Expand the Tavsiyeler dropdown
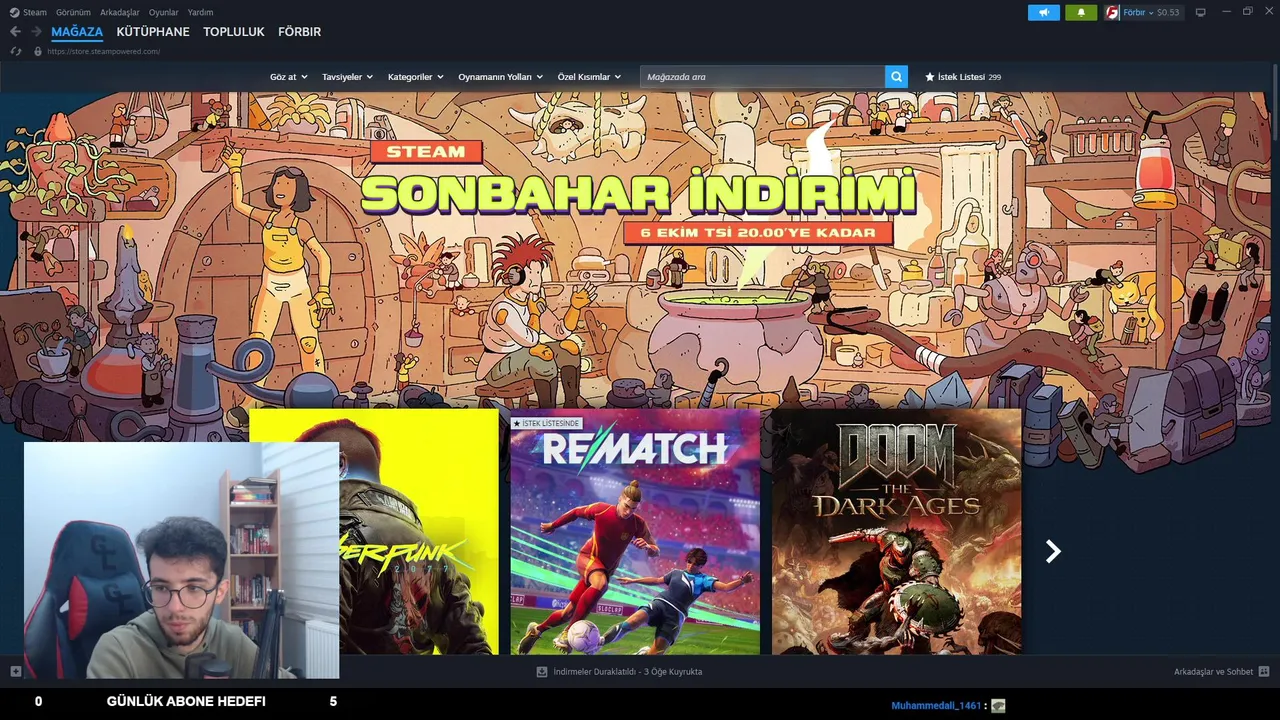This screenshot has width=1280, height=720. coord(347,77)
